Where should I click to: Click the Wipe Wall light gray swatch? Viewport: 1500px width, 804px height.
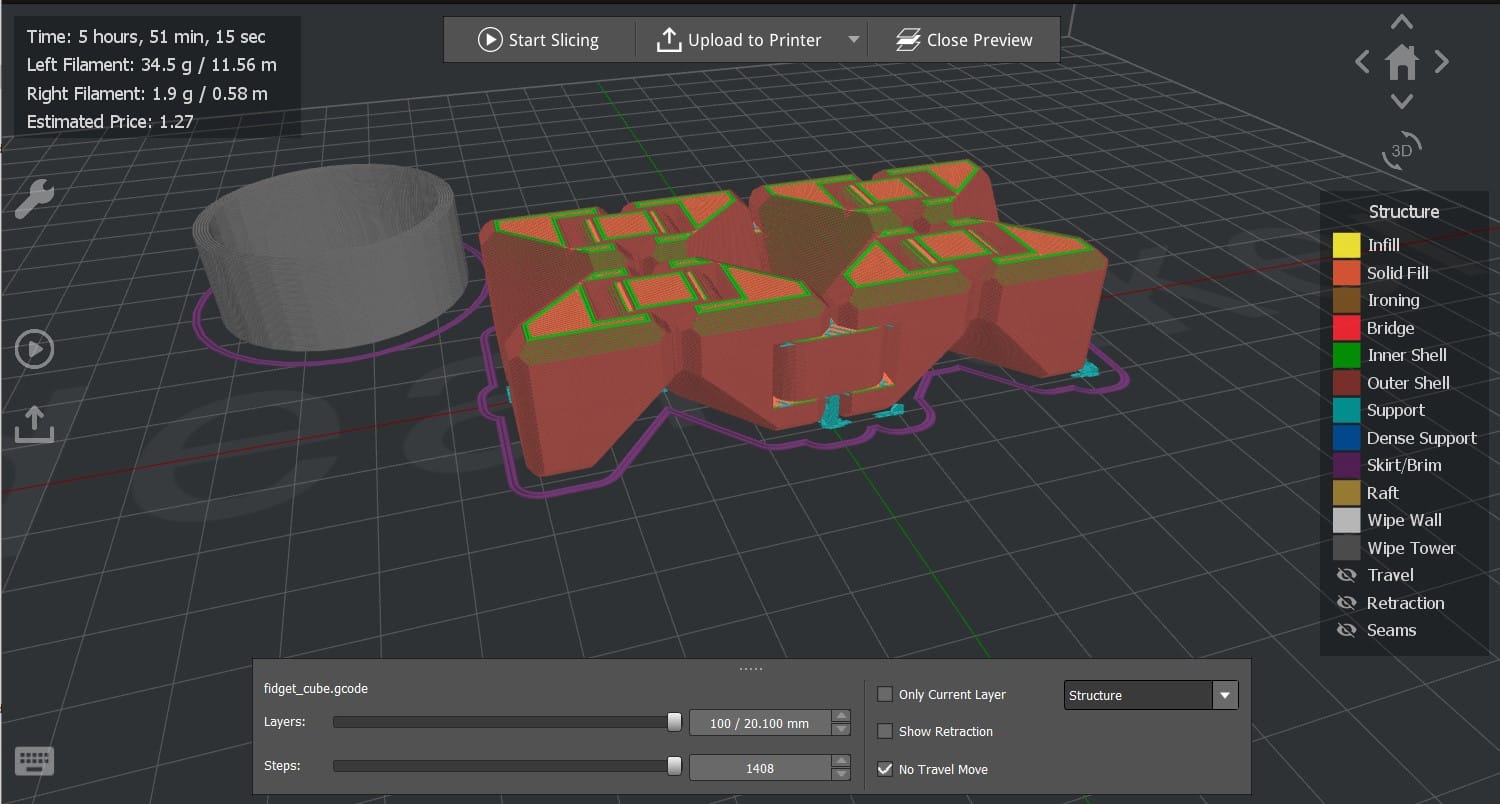pyautogui.click(x=1346, y=520)
